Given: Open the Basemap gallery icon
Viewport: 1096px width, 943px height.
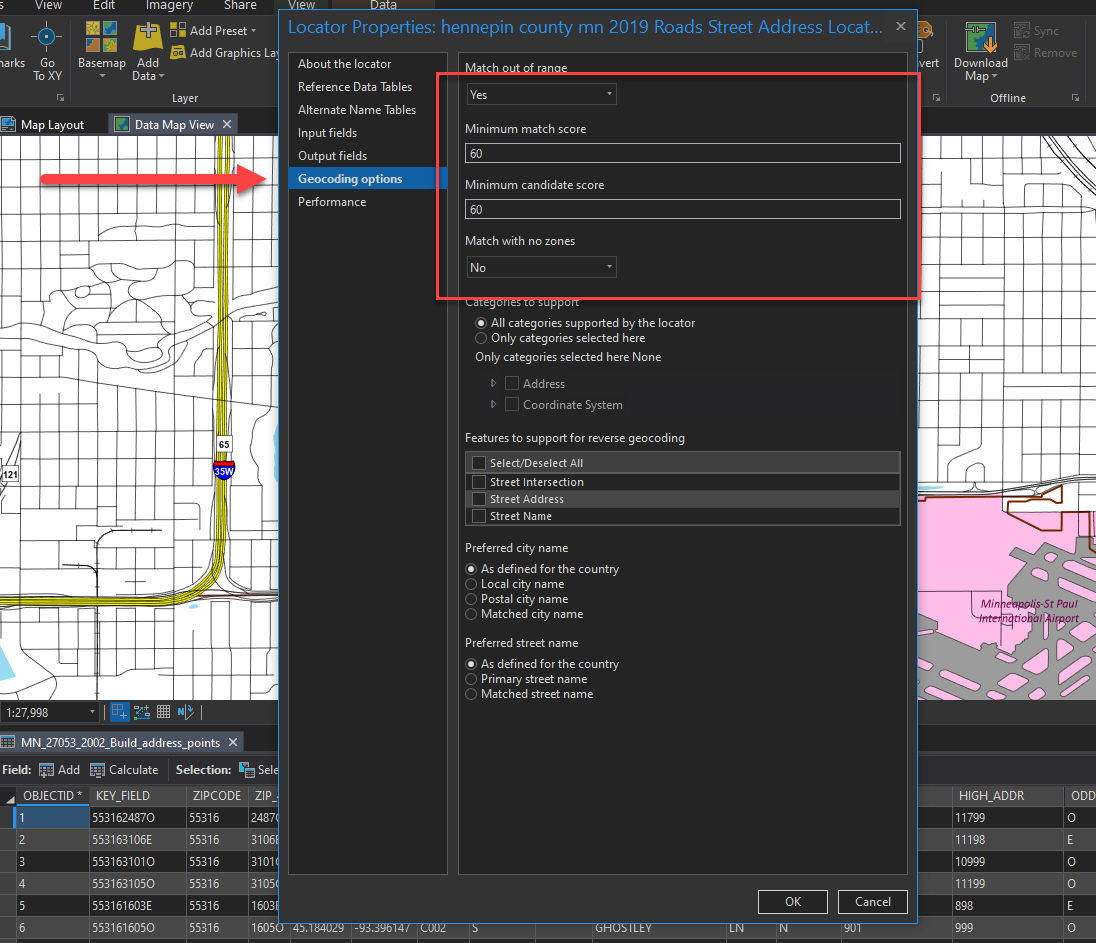Looking at the screenshot, I should point(101,37).
